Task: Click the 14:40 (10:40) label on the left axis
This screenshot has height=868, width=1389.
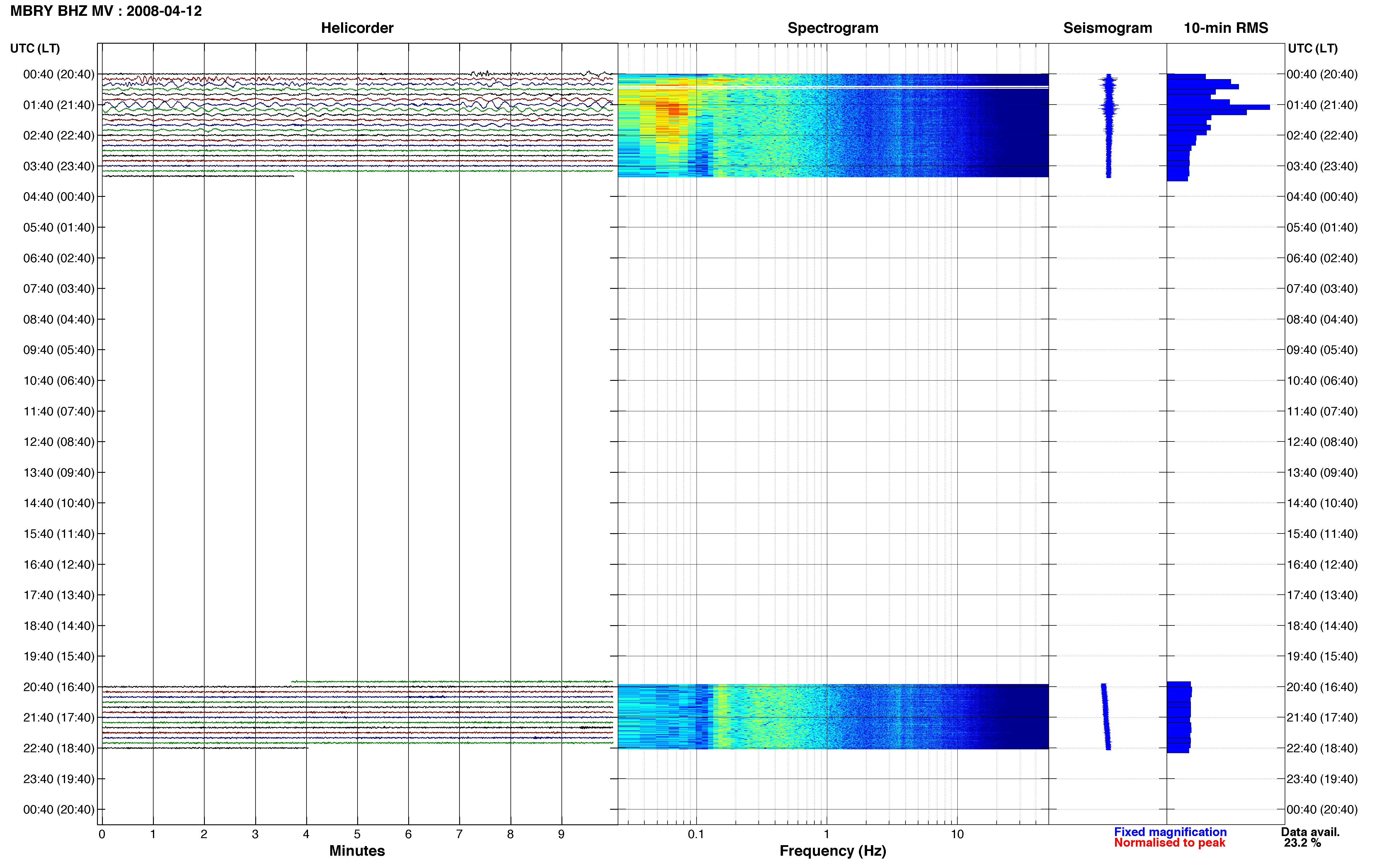Action: click(x=59, y=504)
